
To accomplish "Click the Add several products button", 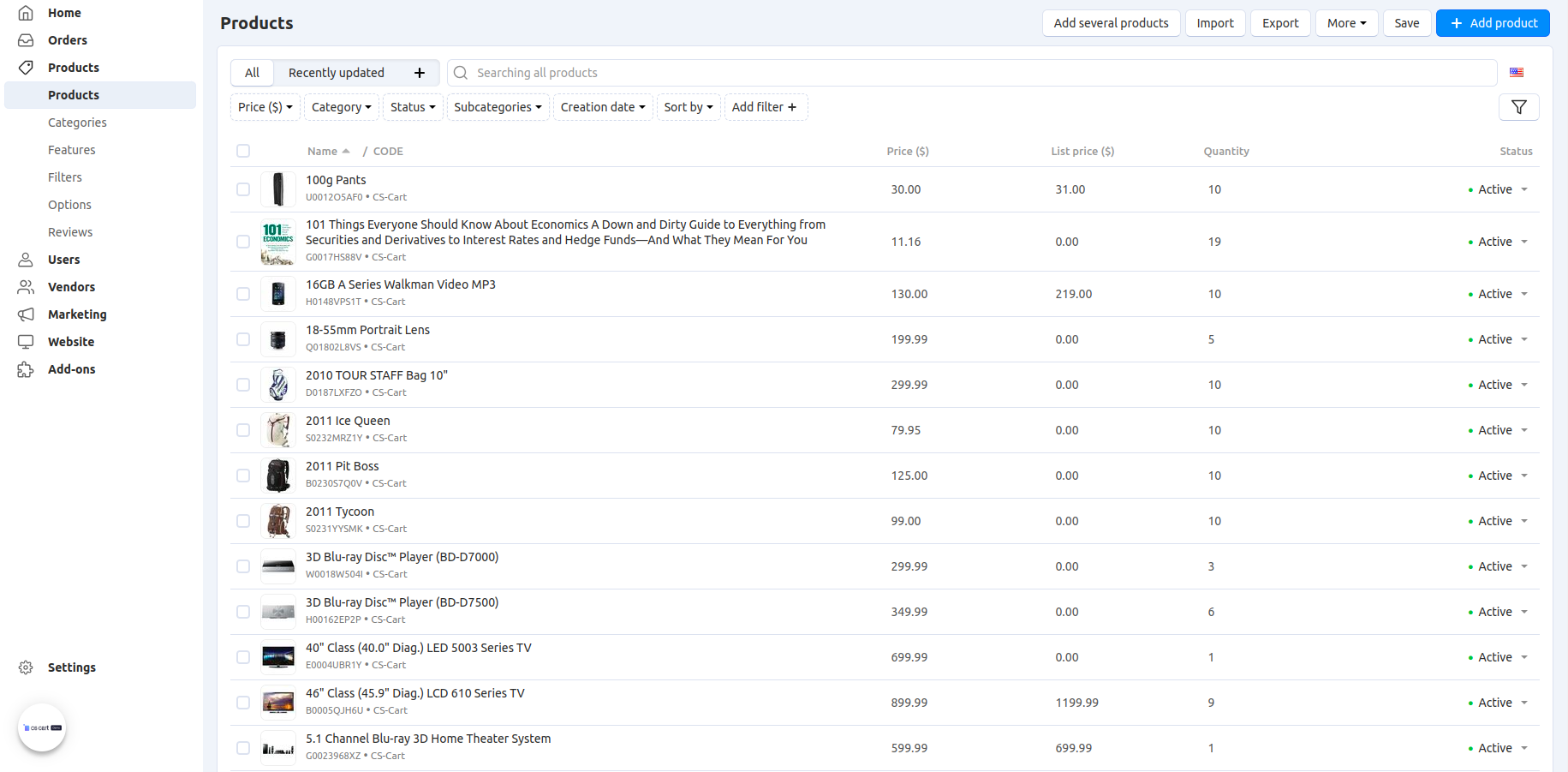I will (1111, 23).
